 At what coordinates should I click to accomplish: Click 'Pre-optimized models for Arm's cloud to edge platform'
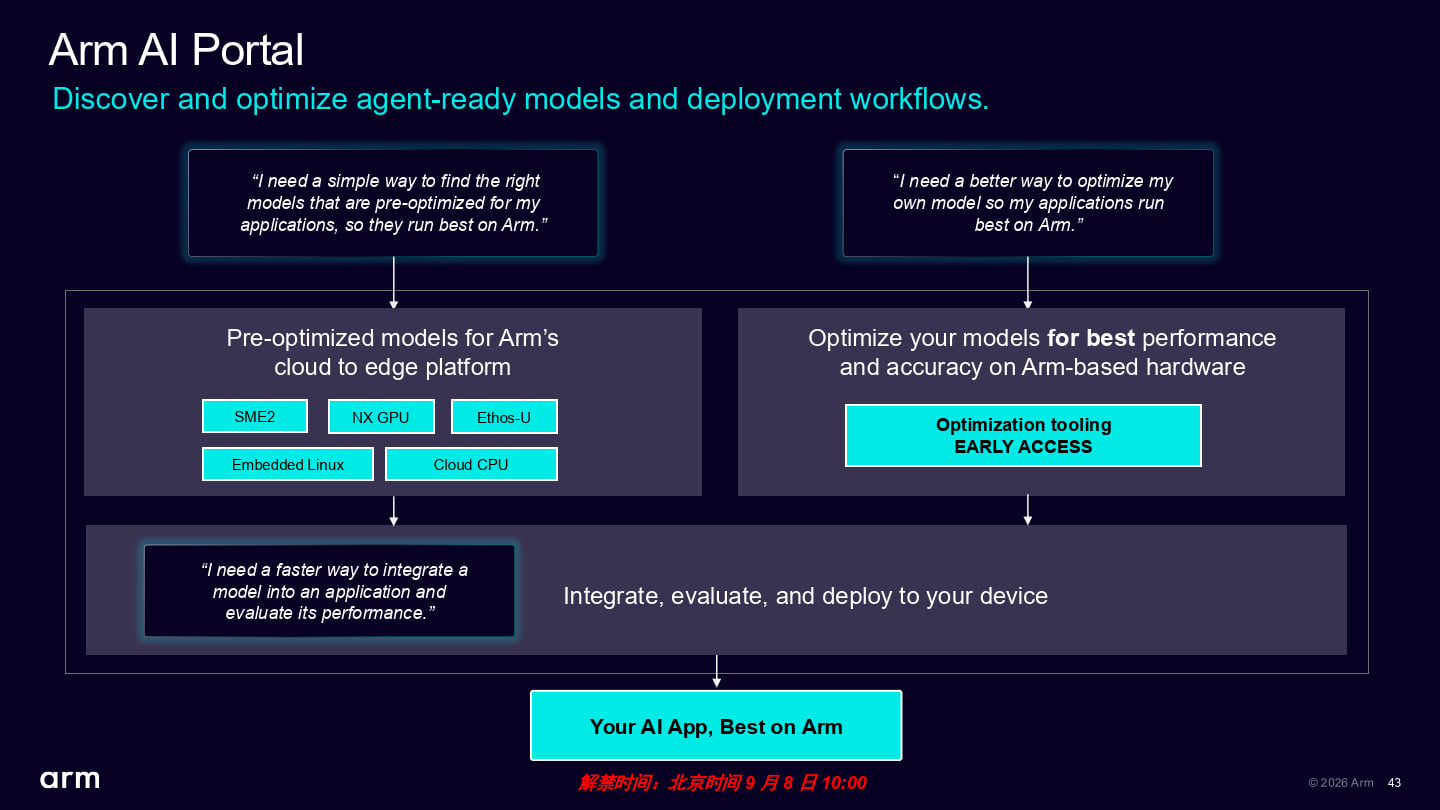coord(393,352)
